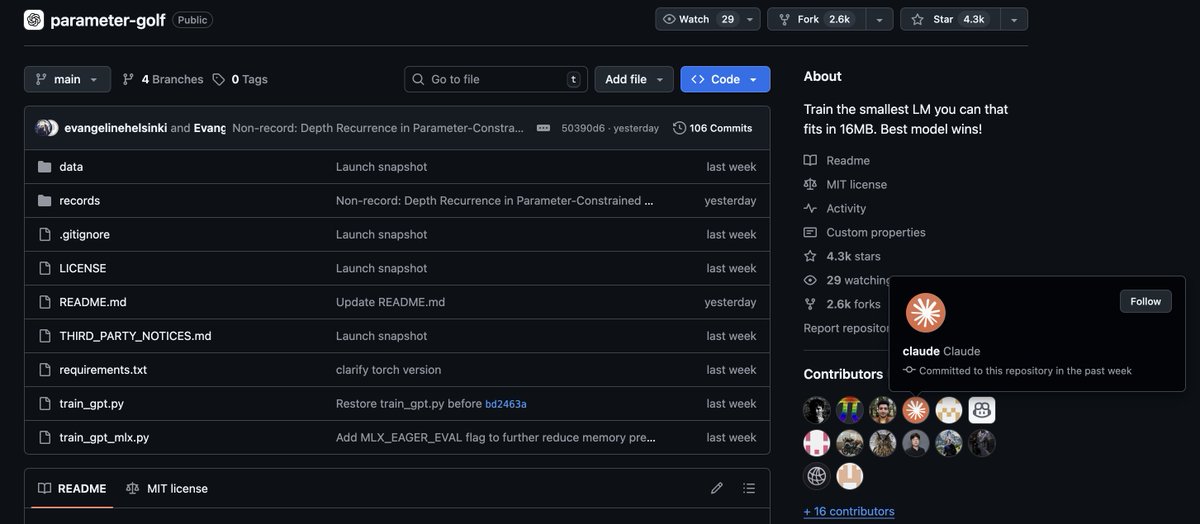Expand commit message details ellipsis
This screenshot has width=1200, height=524.
click(x=543, y=128)
